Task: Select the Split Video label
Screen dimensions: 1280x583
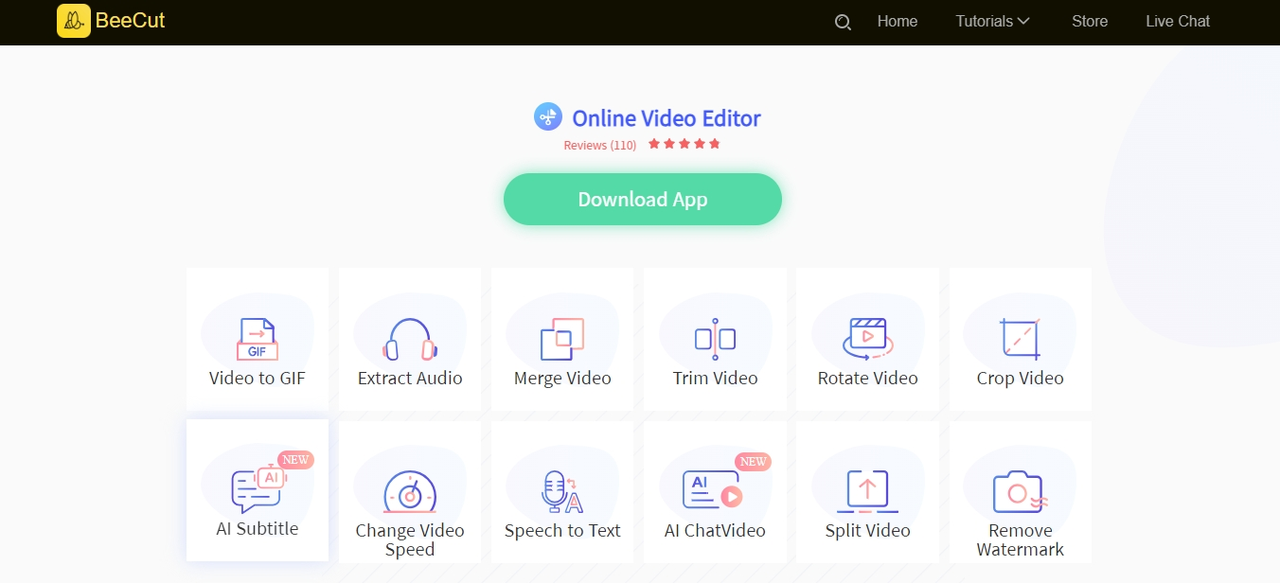Action: (867, 530)
